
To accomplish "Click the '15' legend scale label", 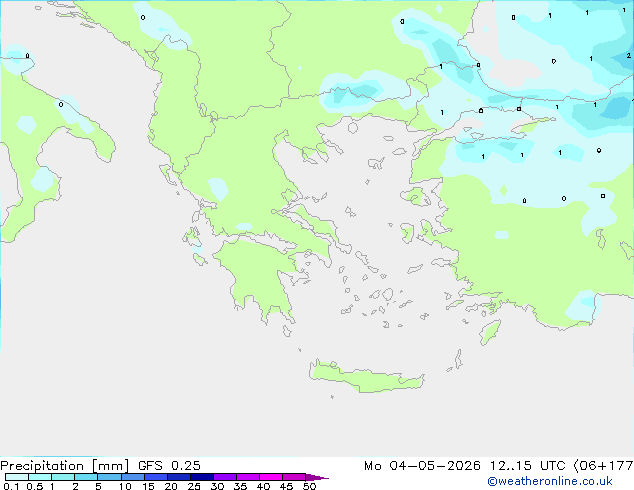I will 148,486.
